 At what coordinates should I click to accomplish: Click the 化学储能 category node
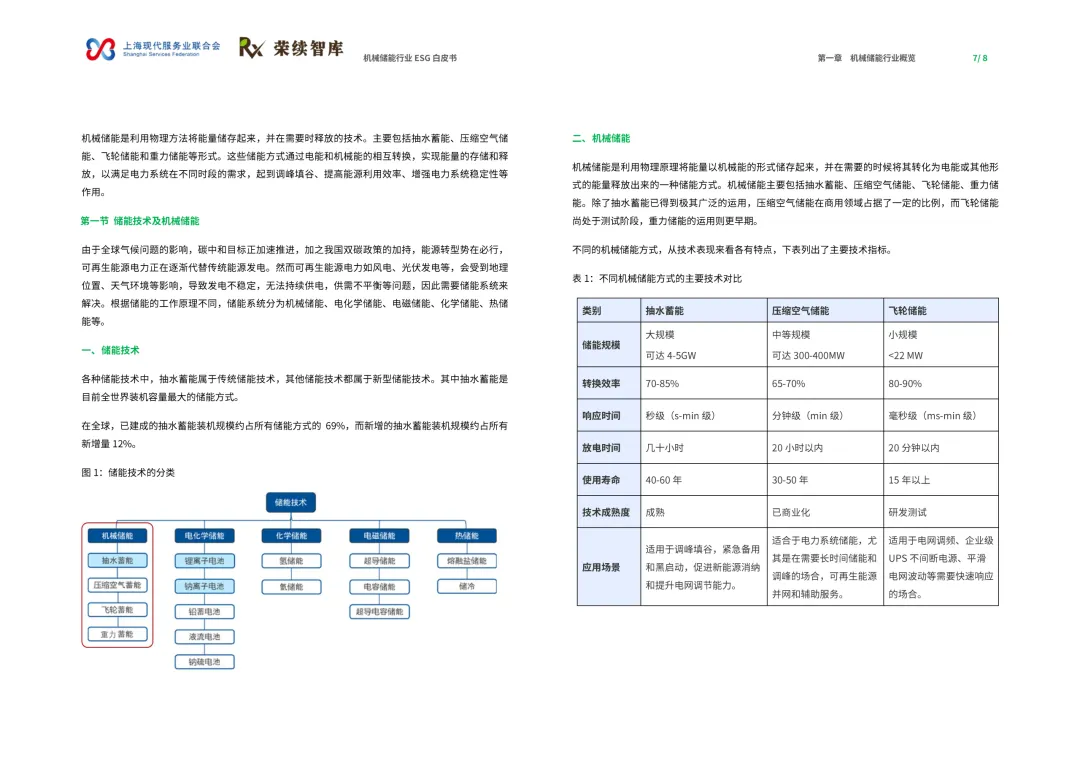291,535
